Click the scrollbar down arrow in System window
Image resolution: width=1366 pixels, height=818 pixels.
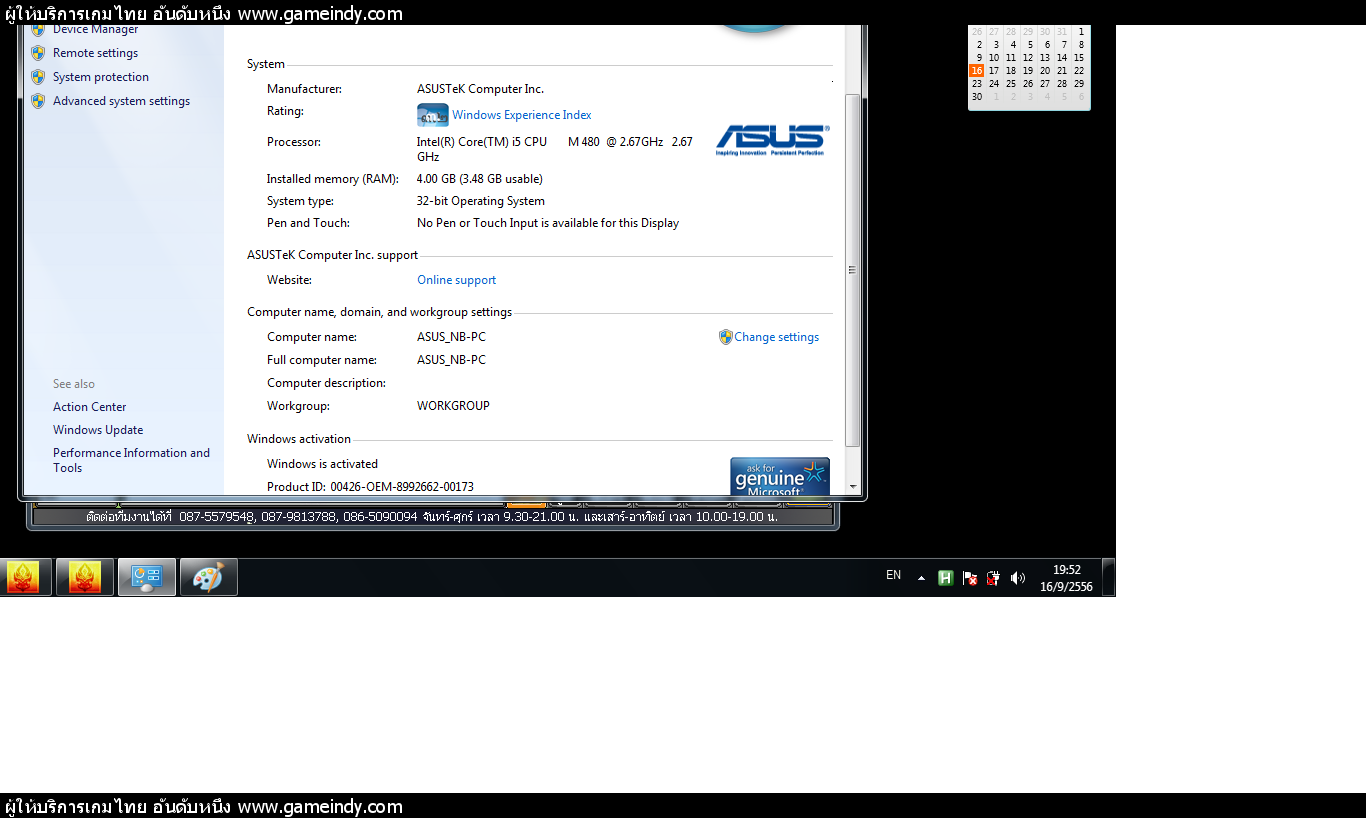[x=852, y=487]
